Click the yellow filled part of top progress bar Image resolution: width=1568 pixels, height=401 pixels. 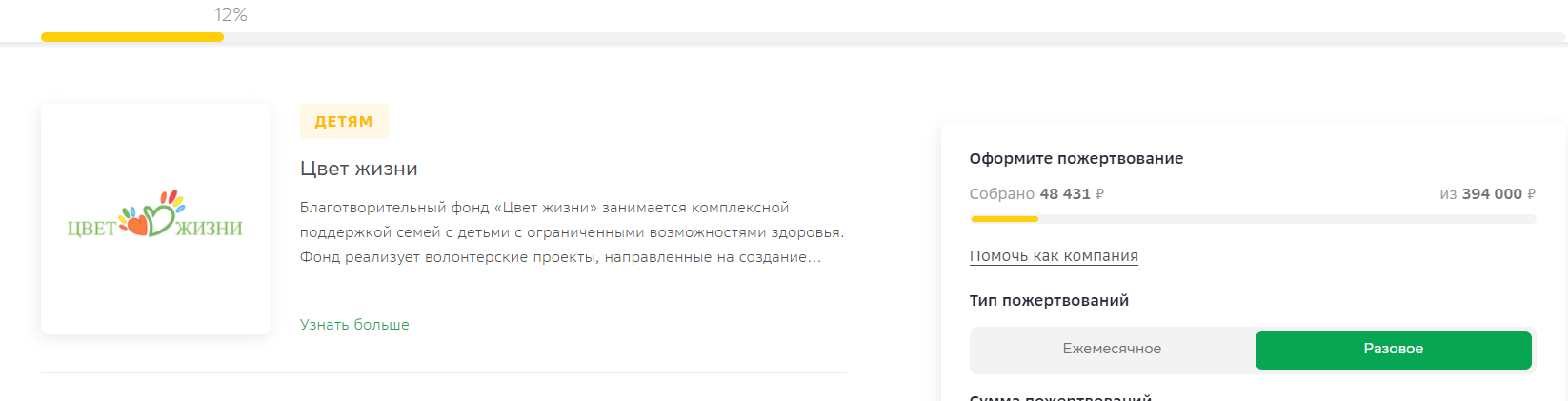coord(131,37)
